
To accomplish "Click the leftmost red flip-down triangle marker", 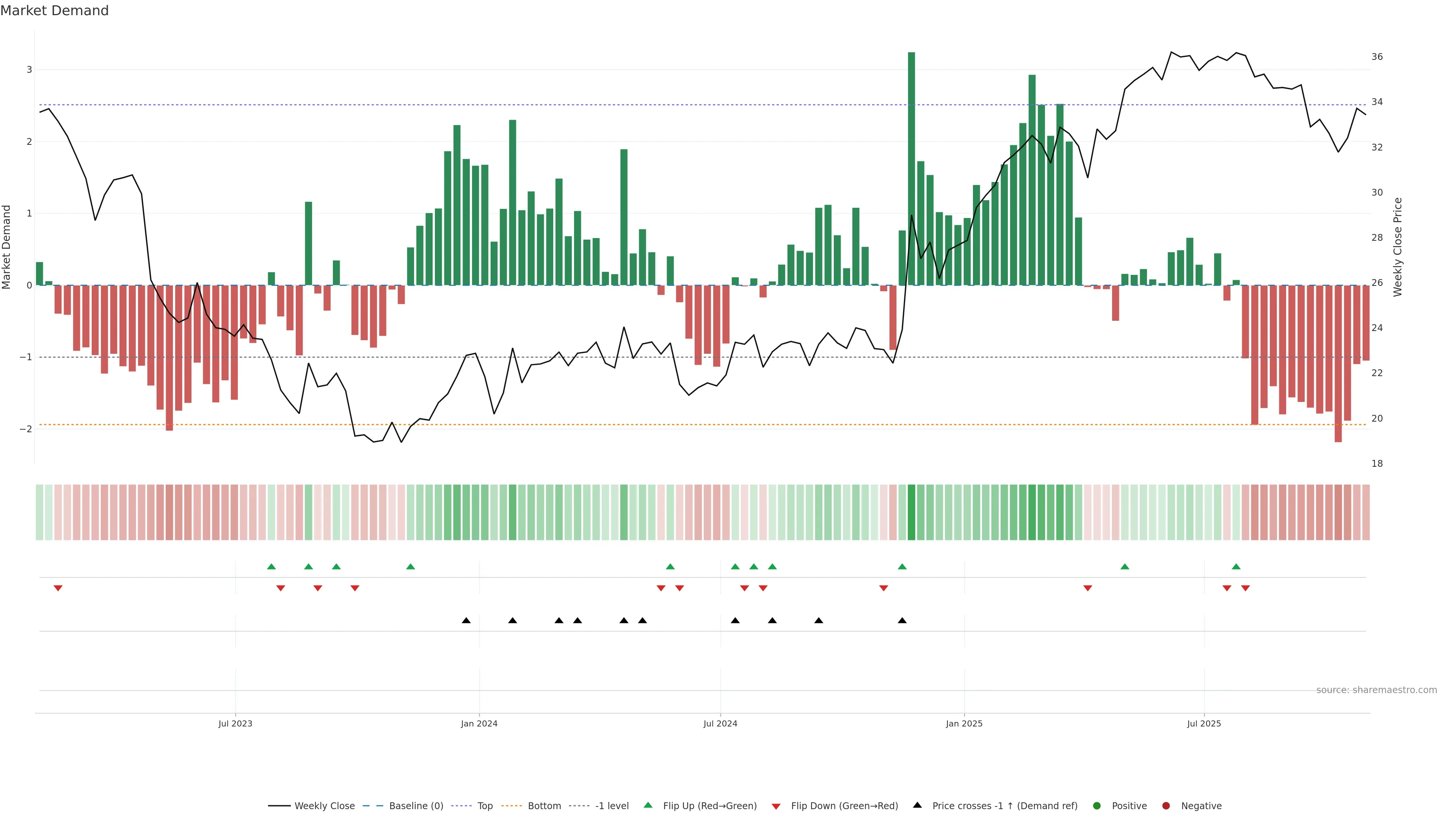I will (x=58, y=588).
